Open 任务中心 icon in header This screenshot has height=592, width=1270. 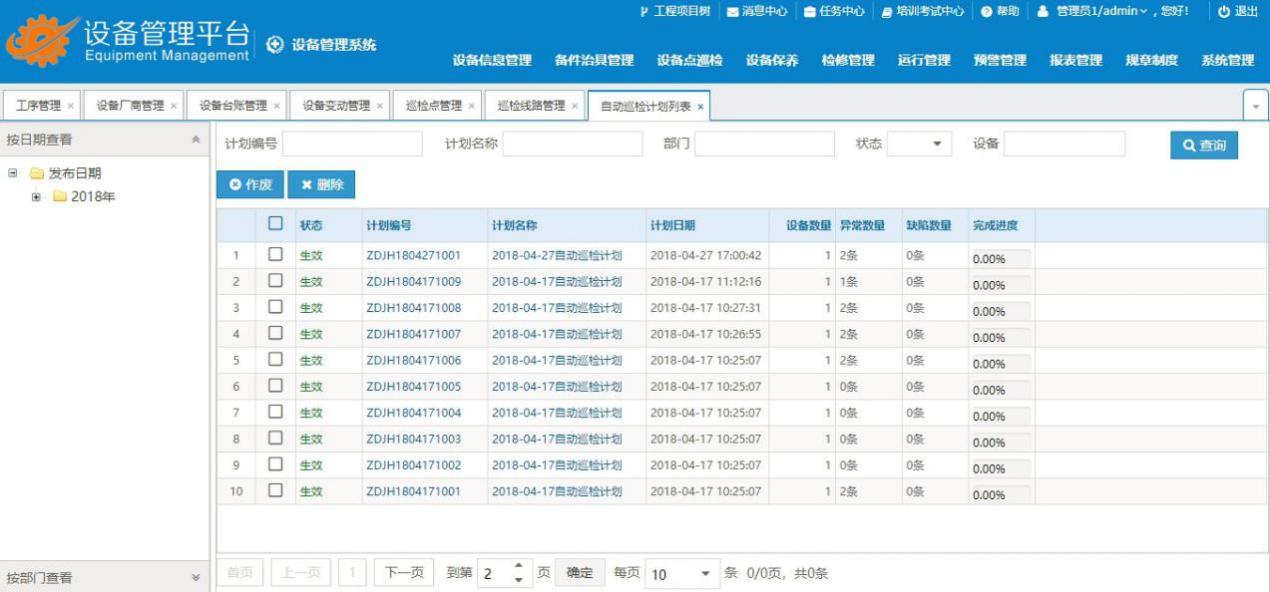tap(810, 11)
